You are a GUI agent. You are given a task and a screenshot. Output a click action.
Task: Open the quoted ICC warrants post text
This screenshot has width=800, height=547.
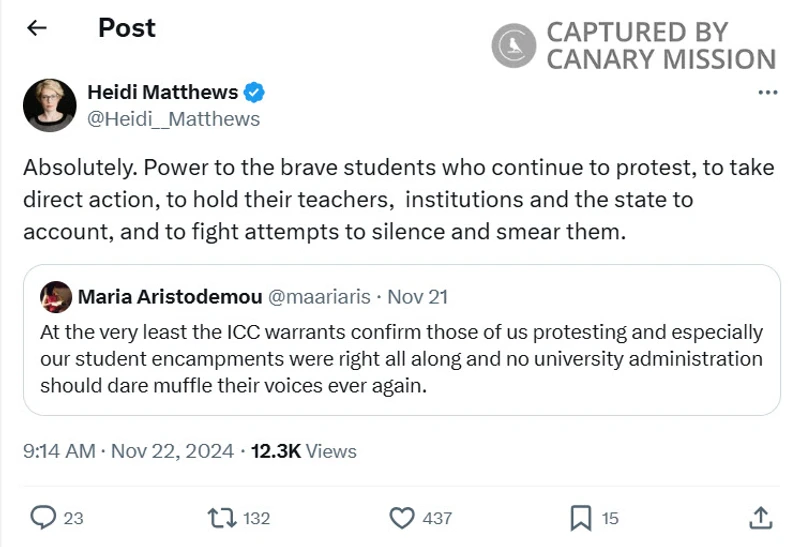[400, 358]
